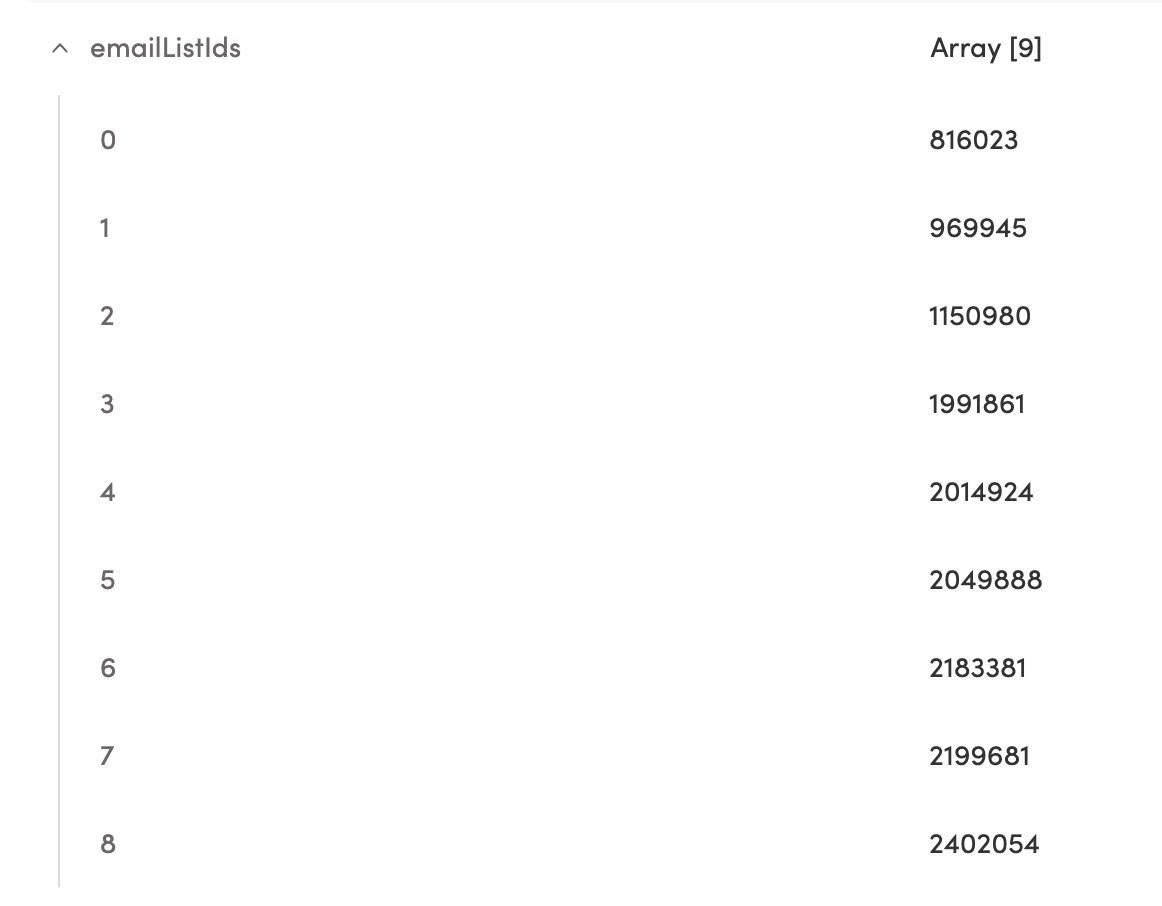Click the value 969945
Viewport: 1162px width, 906px height.
(978, 228)
